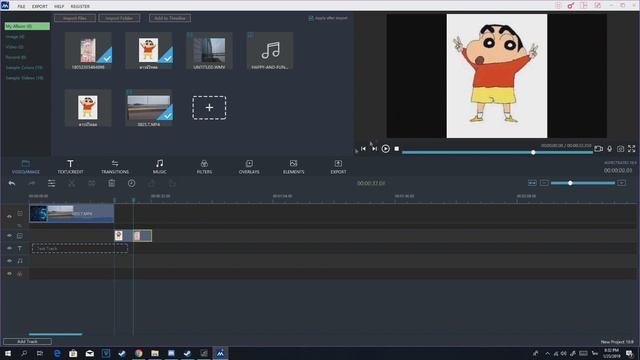Click the Redo arrow icon
Image resolution: width=640 pixels, height=360 pixels.
click(32, 183)
